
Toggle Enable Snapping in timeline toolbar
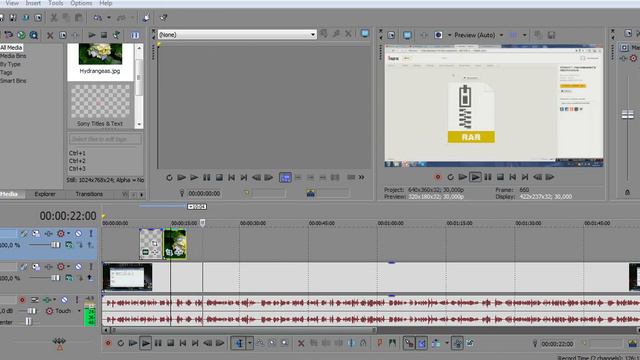(408, 343)
